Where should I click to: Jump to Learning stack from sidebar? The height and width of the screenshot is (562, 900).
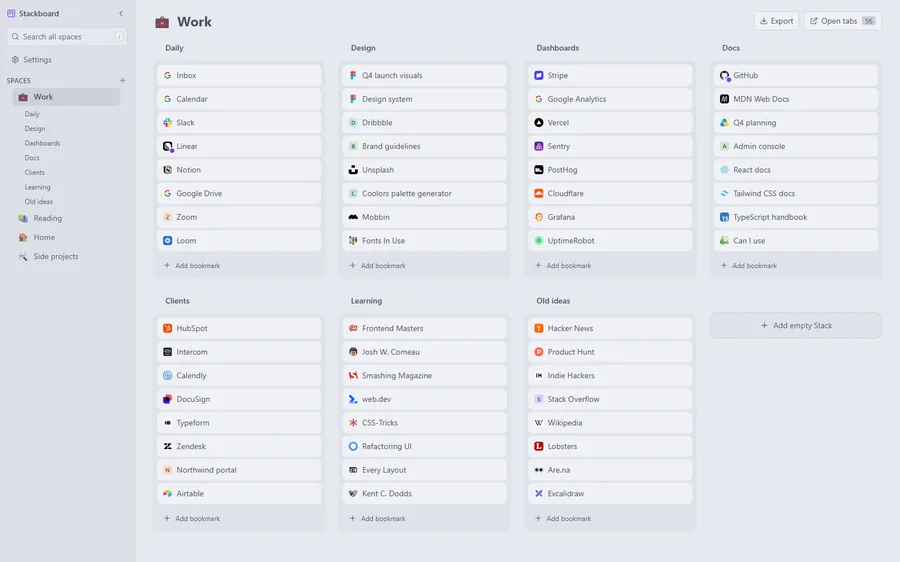click(x=37, y=187)
